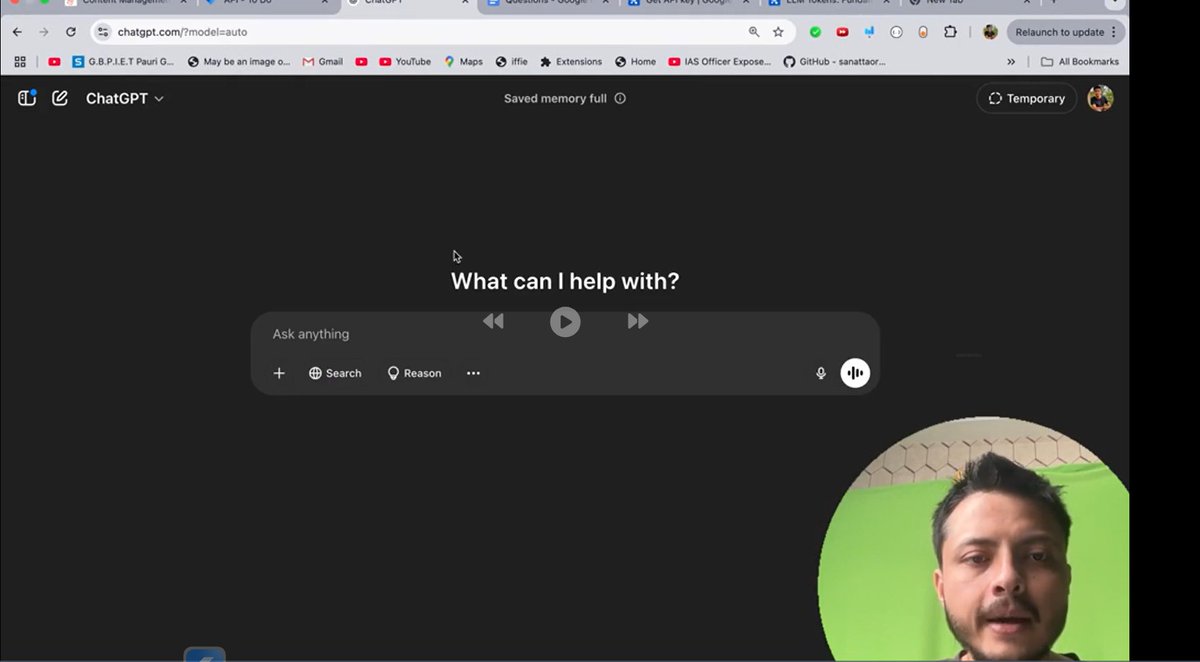Open the Maps bookmark

tap(463, 62)
